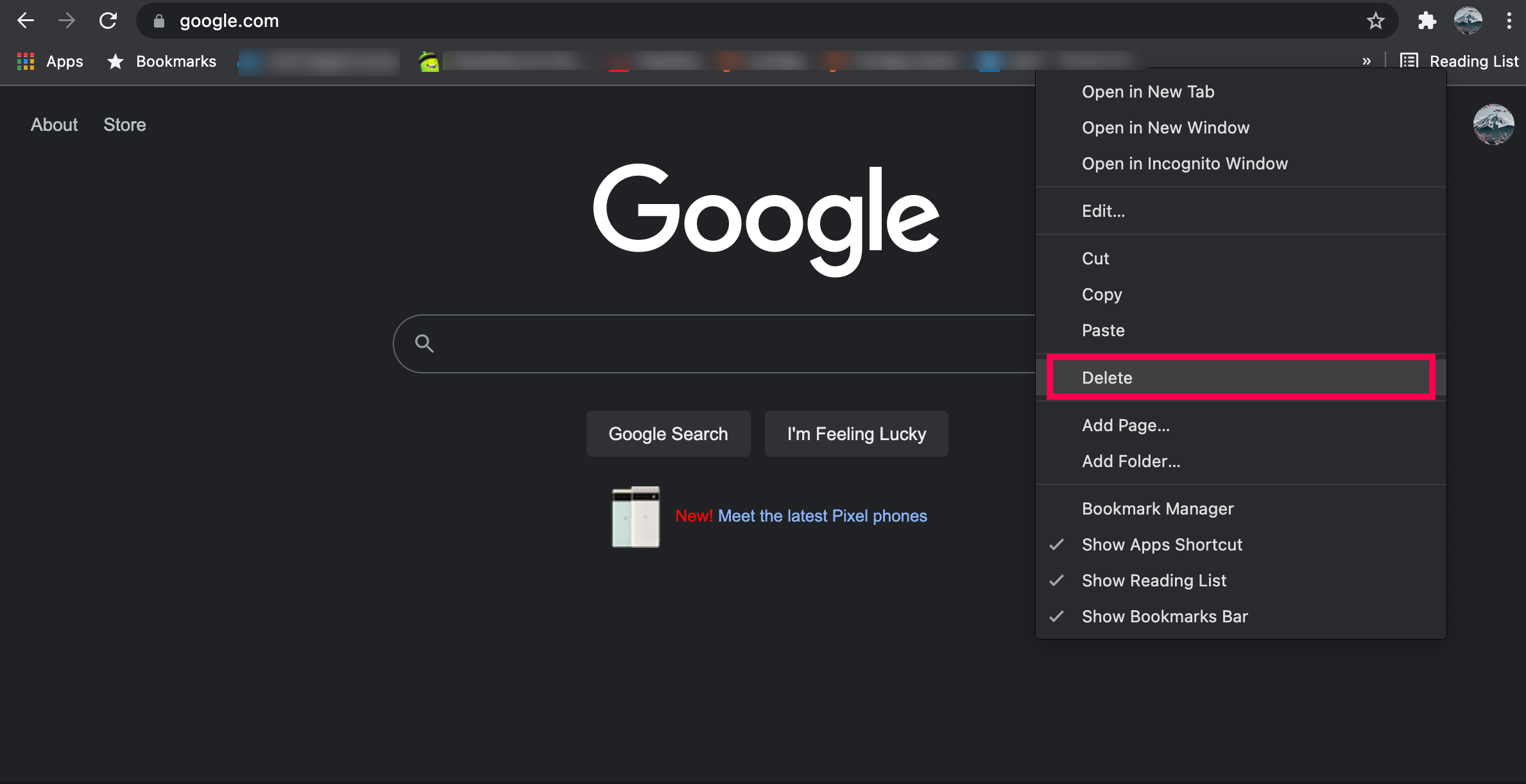Delete the bookmark via Delete entry
Image resolution: width=1526 pixels, height=784 pixels.
click(1240, 378)
